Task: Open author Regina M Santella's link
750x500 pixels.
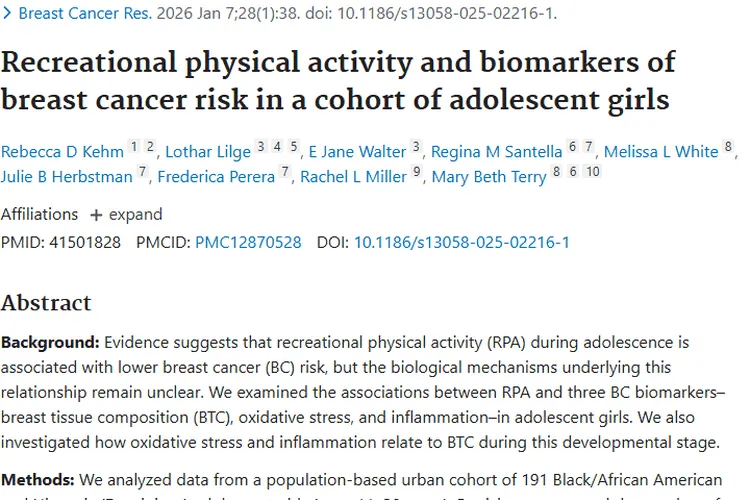Action: click(496, 152)
